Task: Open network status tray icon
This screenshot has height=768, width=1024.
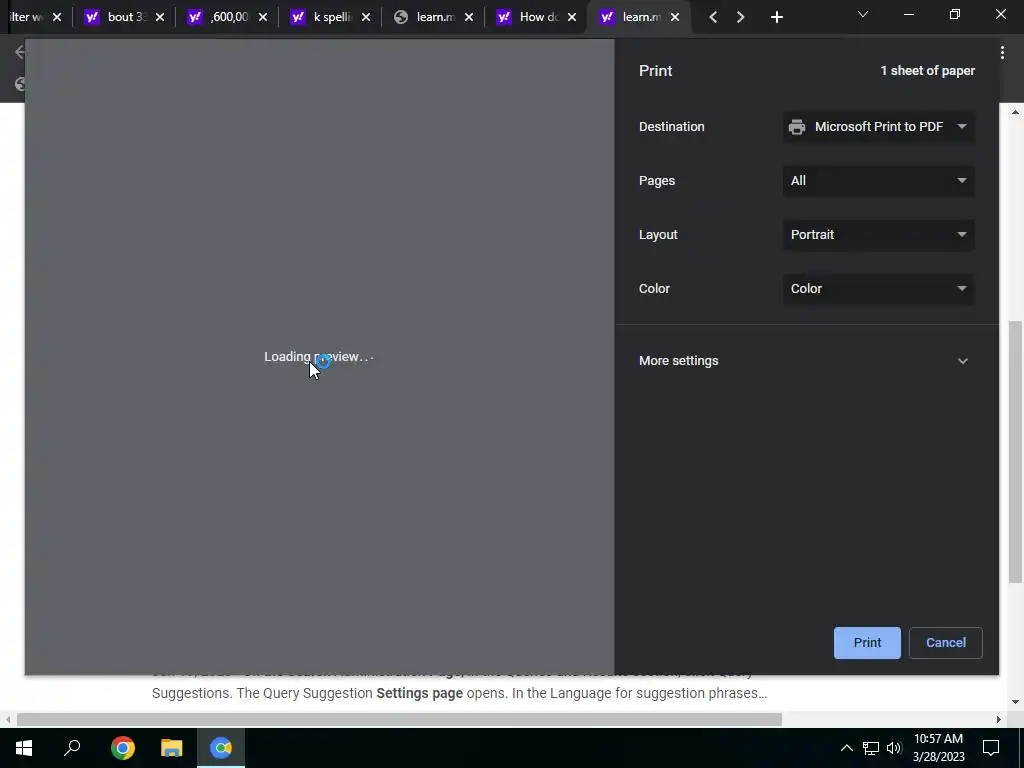Action: (x=871, y=748)
